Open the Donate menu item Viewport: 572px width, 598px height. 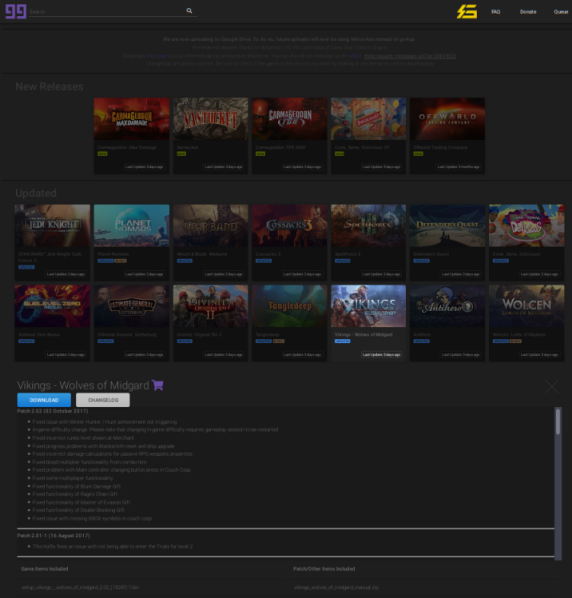(528, 12)
